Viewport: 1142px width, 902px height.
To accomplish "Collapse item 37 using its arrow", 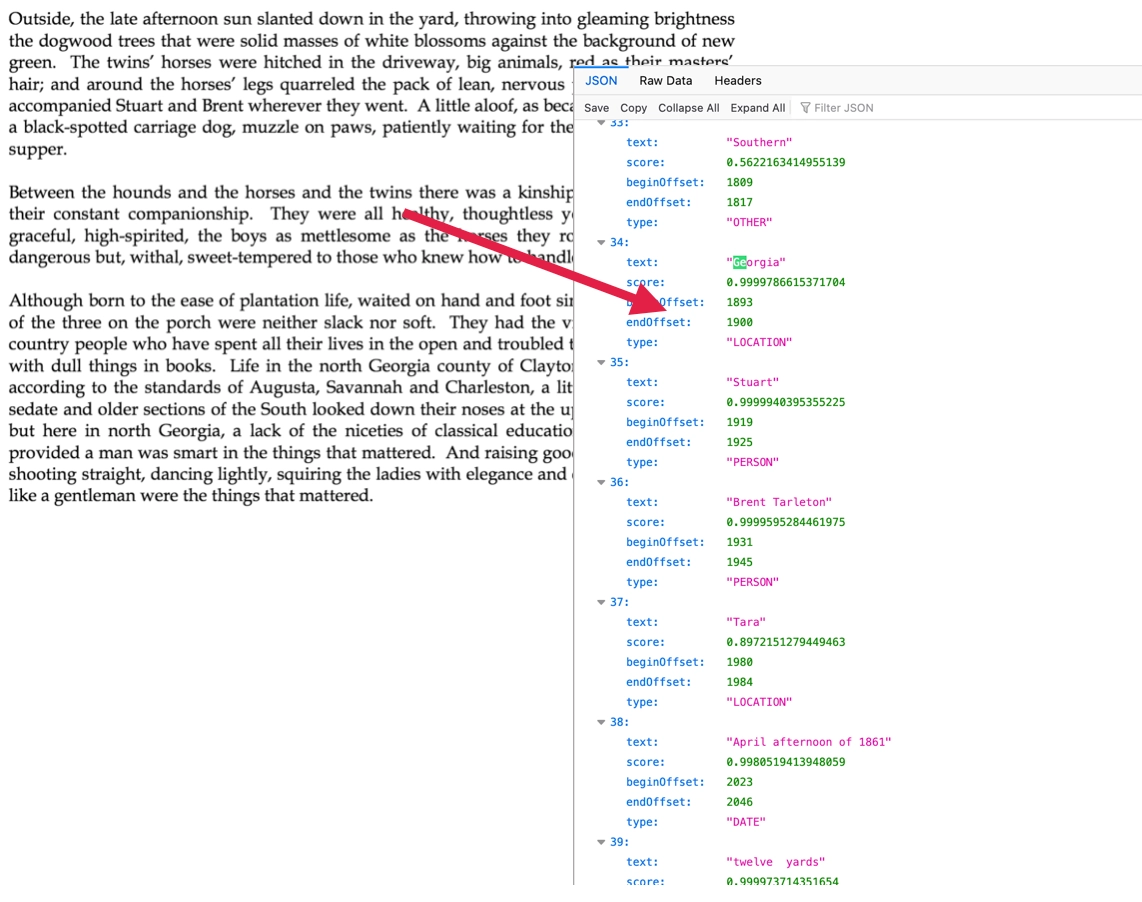I will (x=601, y=602).
